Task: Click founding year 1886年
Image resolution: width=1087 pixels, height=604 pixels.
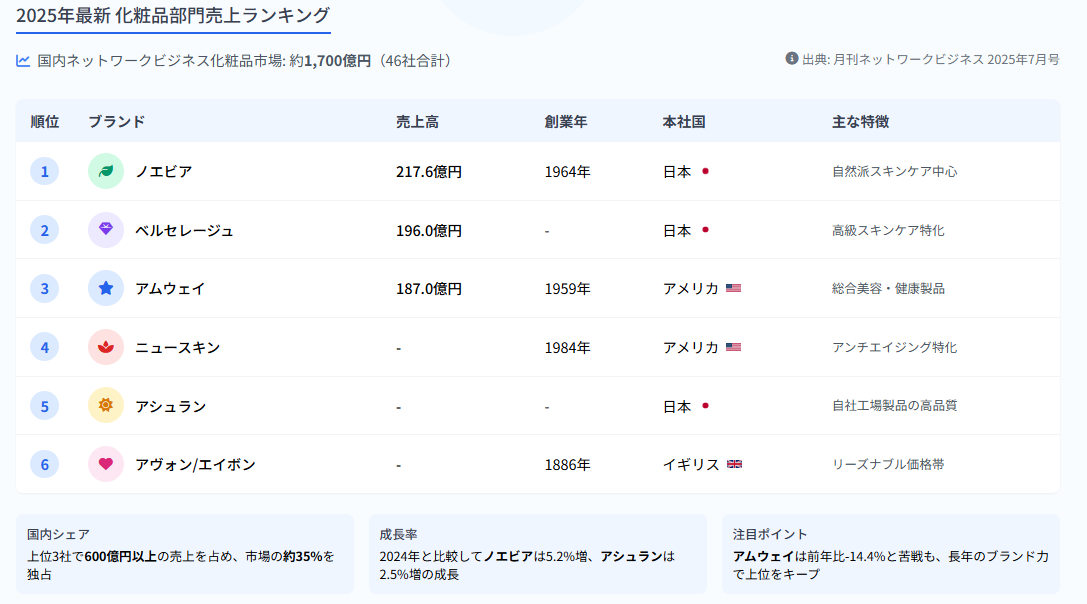Action: 568,465
